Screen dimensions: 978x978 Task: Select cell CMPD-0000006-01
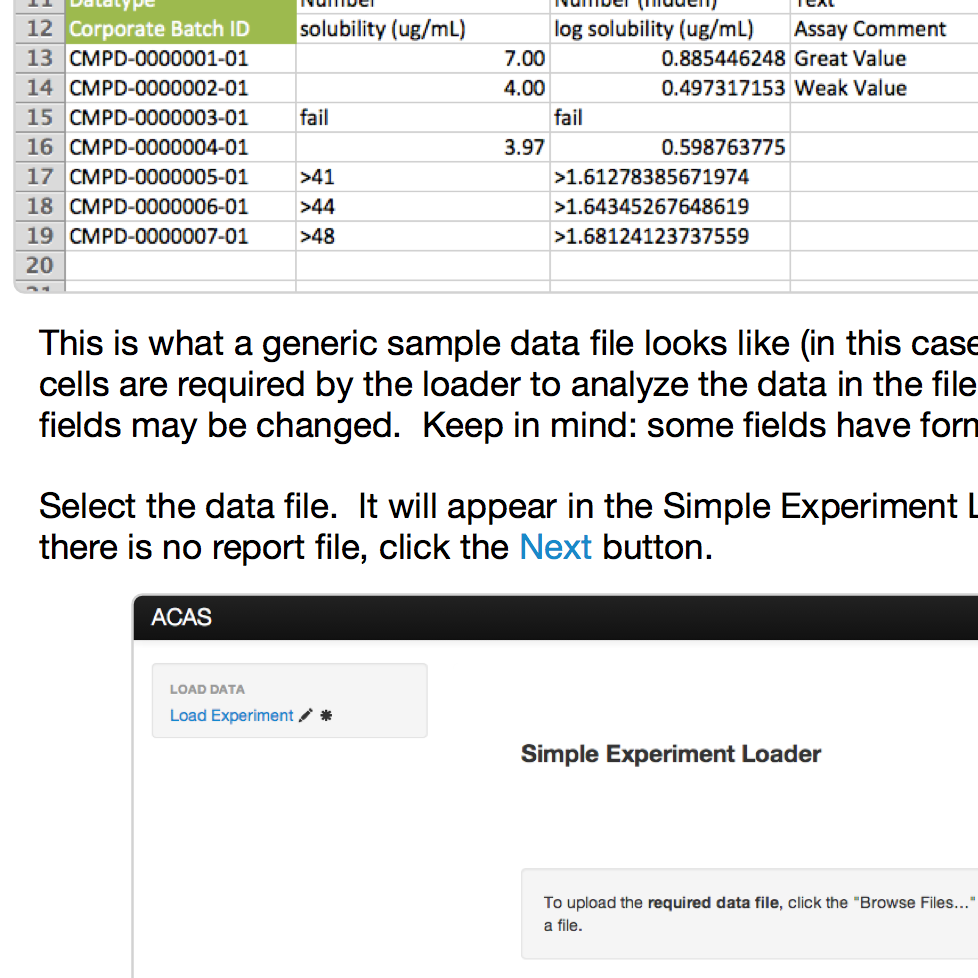(180, 206)
